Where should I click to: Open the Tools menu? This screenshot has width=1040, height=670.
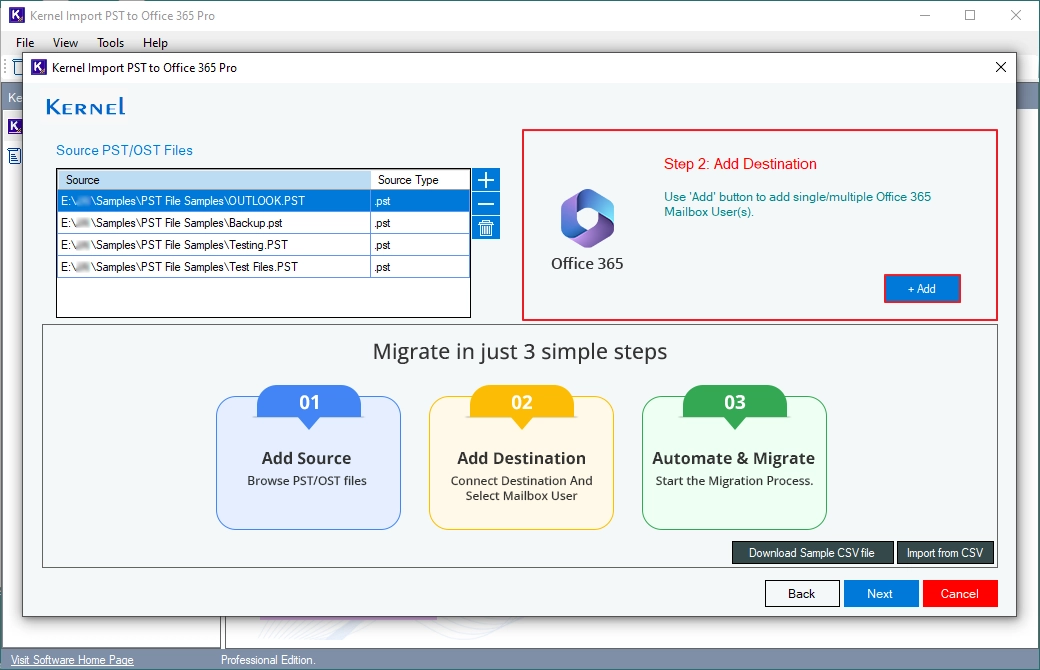(x=110, y=42)
